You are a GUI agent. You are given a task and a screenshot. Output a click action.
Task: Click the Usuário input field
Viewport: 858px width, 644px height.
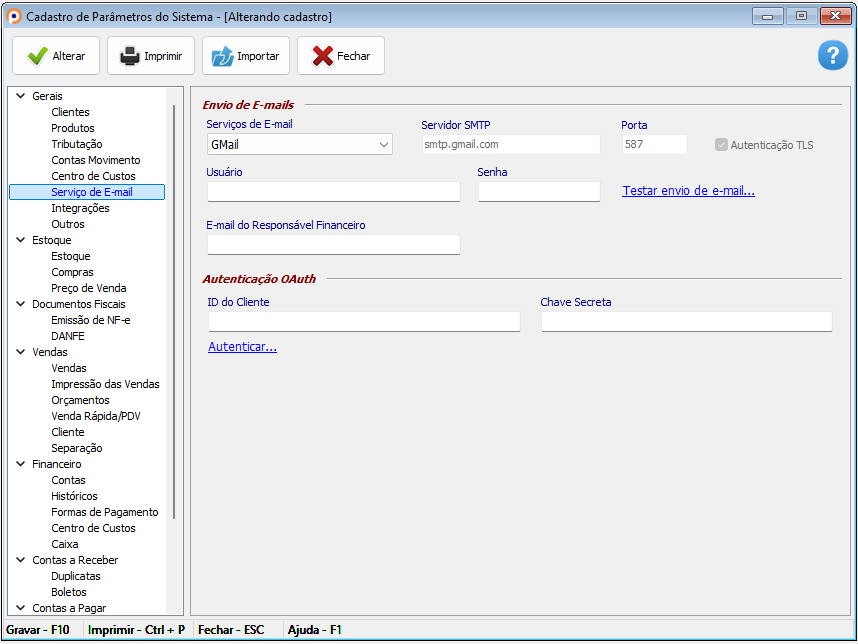(333, 191)
